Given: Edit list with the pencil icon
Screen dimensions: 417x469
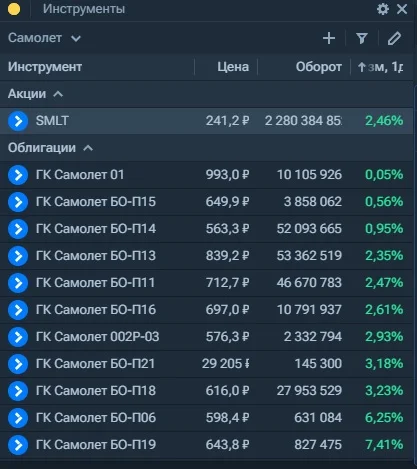Looking at the screenshot, I should tap(394, 38).
